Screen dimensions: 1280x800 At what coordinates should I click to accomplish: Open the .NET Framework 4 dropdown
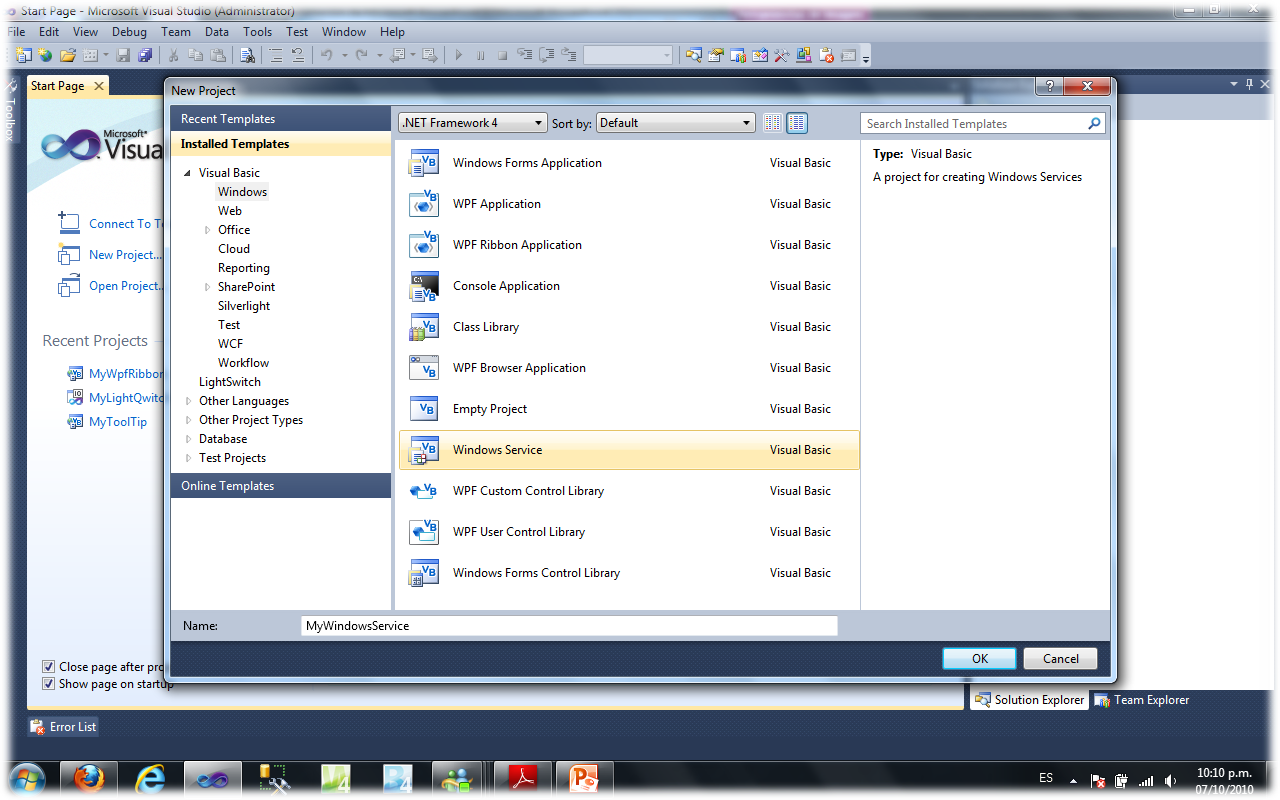tap(472, 122)
